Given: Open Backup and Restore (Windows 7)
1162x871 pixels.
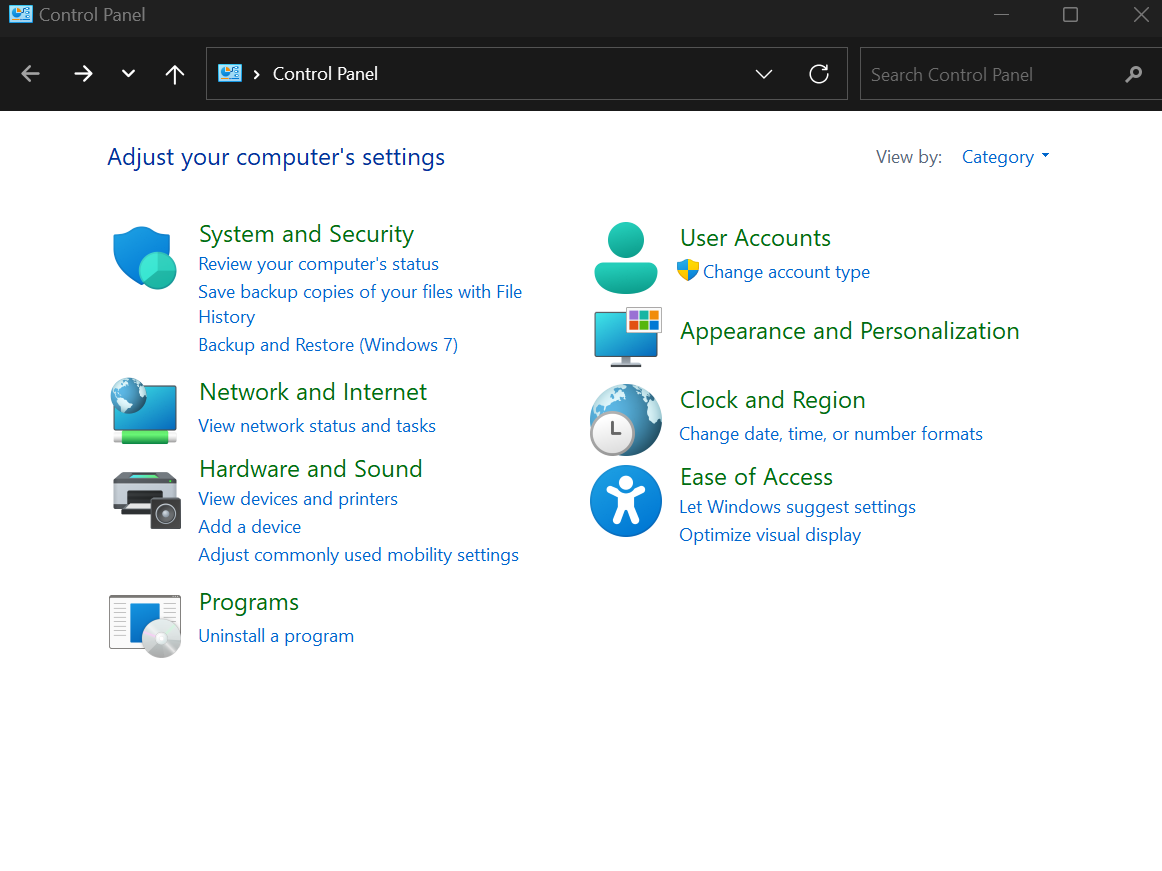Looking at the screenshot, I should [x=328, y=345].
